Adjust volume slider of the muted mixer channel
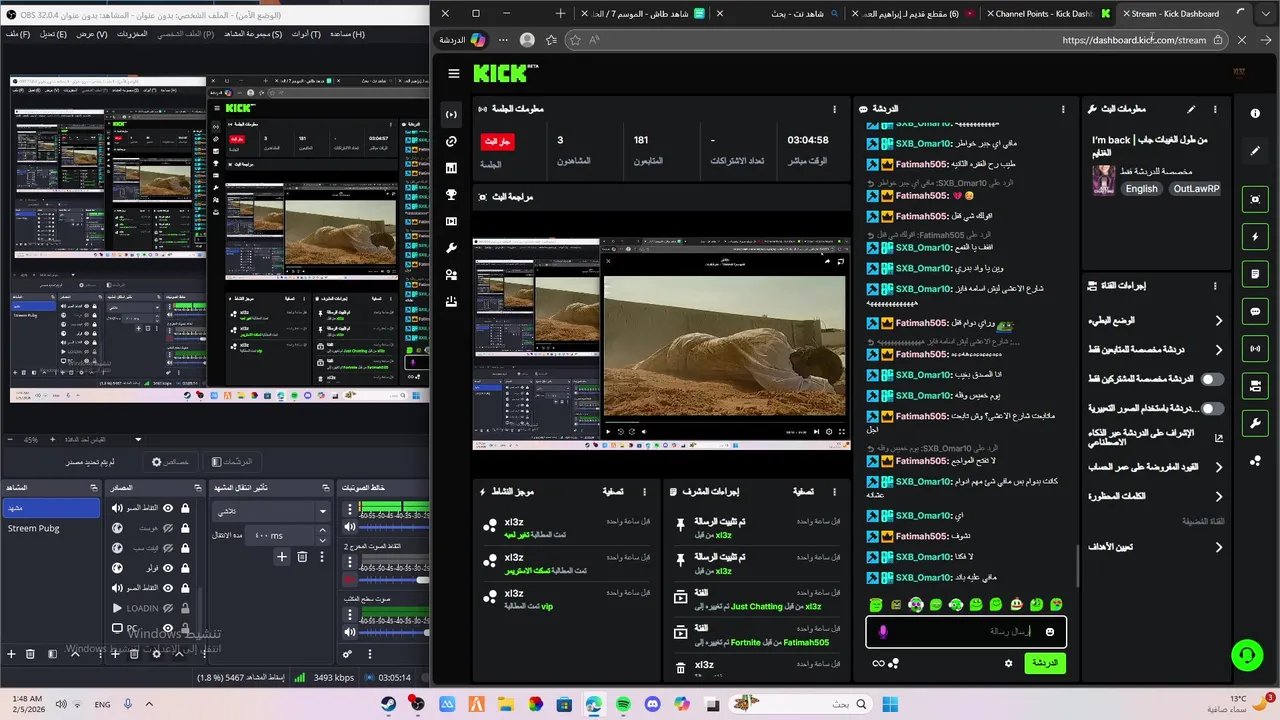Viewport: 1280px width, 720px height. point(393,580)
